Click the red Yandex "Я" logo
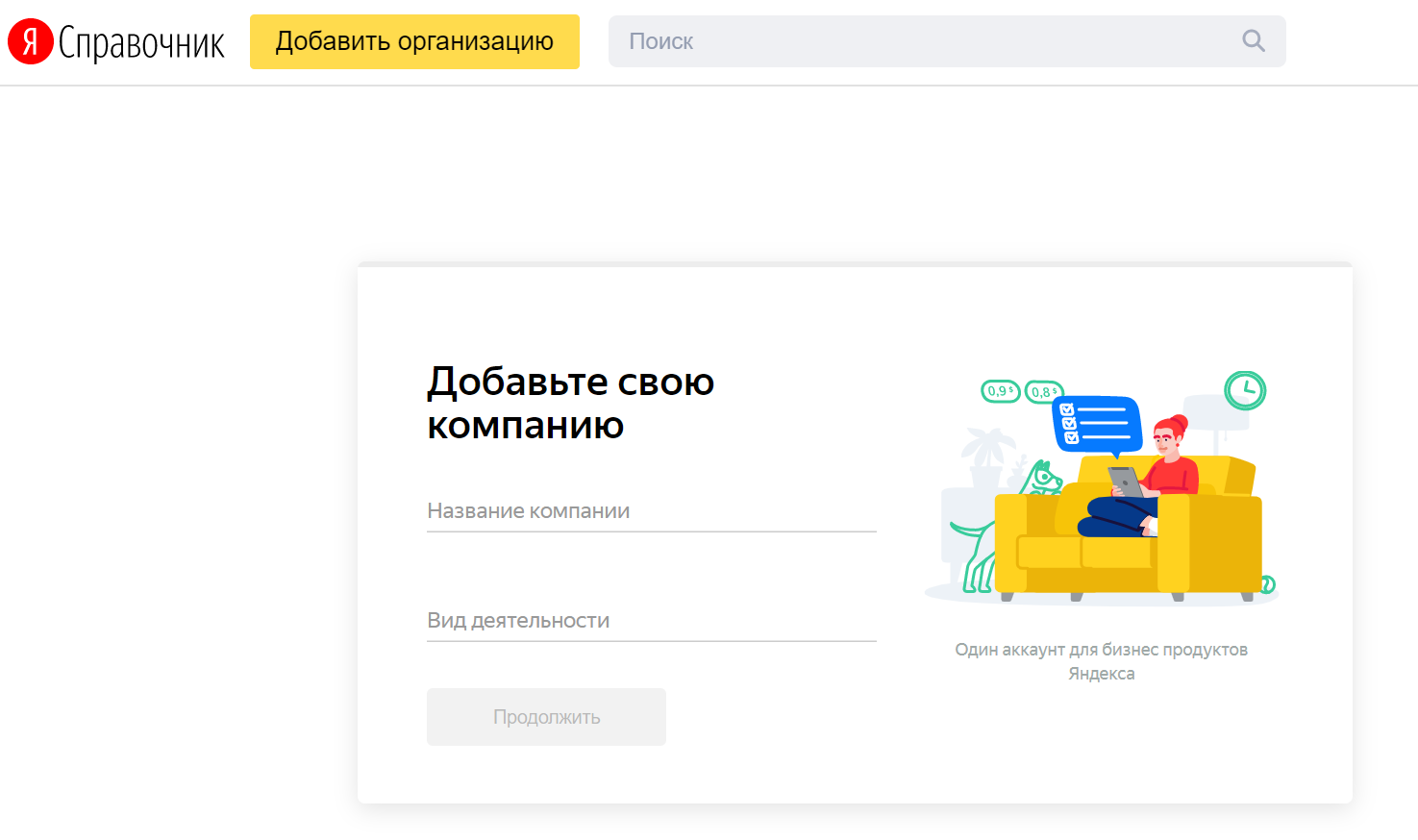This screenshot has width=1418, height=840. point(31,41)
